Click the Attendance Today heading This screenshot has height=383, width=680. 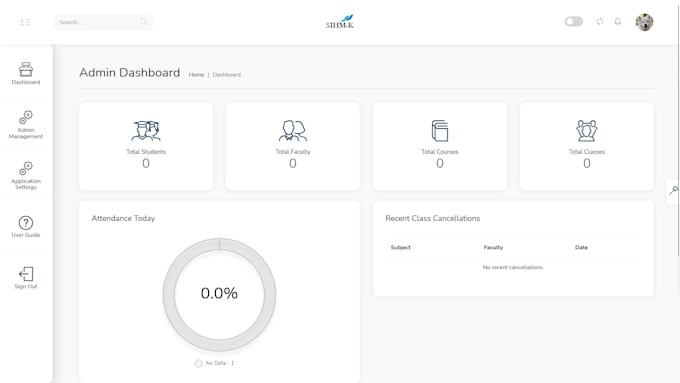pos(123,218)
